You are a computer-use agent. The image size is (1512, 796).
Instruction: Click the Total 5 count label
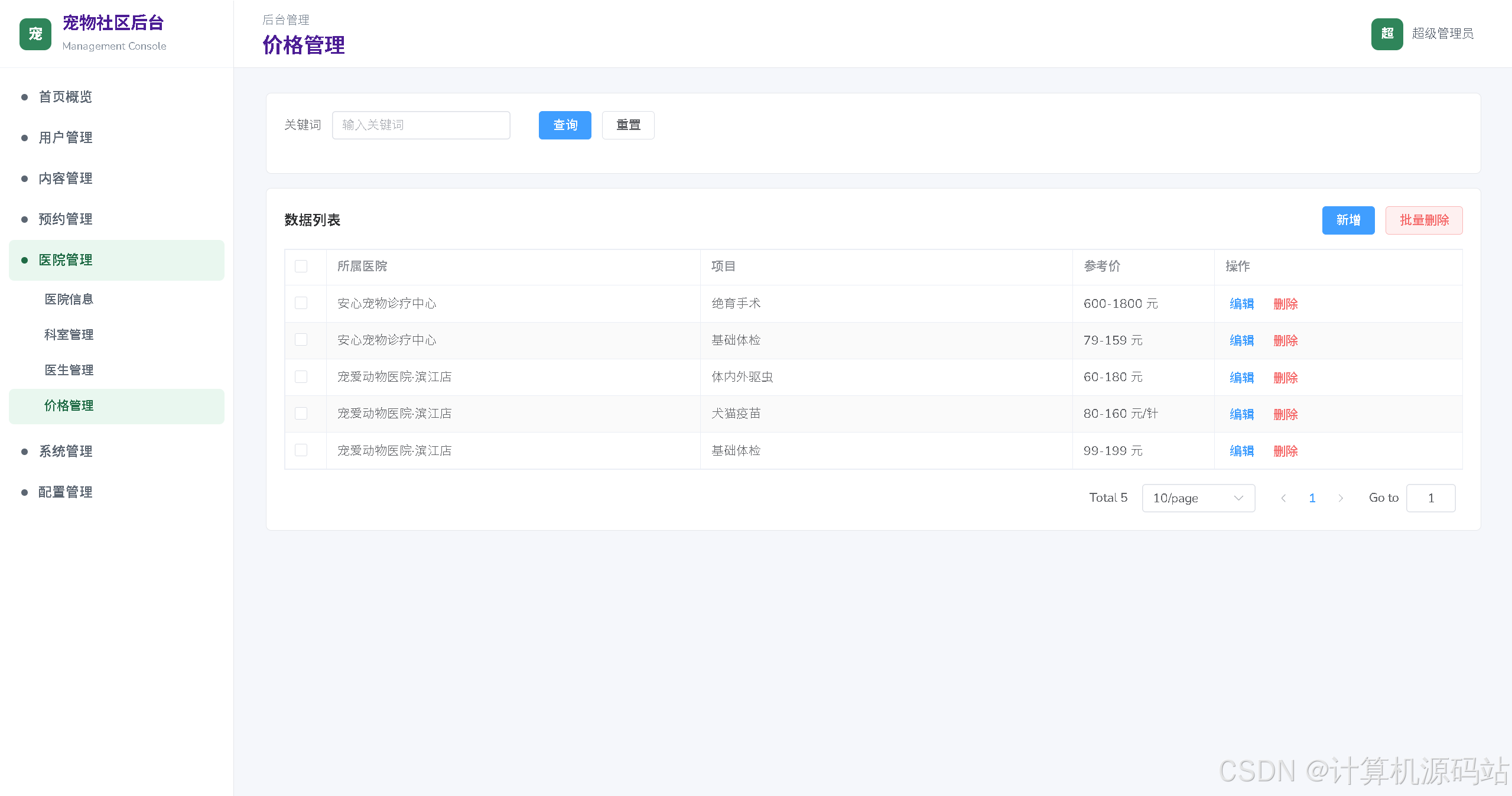tap(1108, 498)
